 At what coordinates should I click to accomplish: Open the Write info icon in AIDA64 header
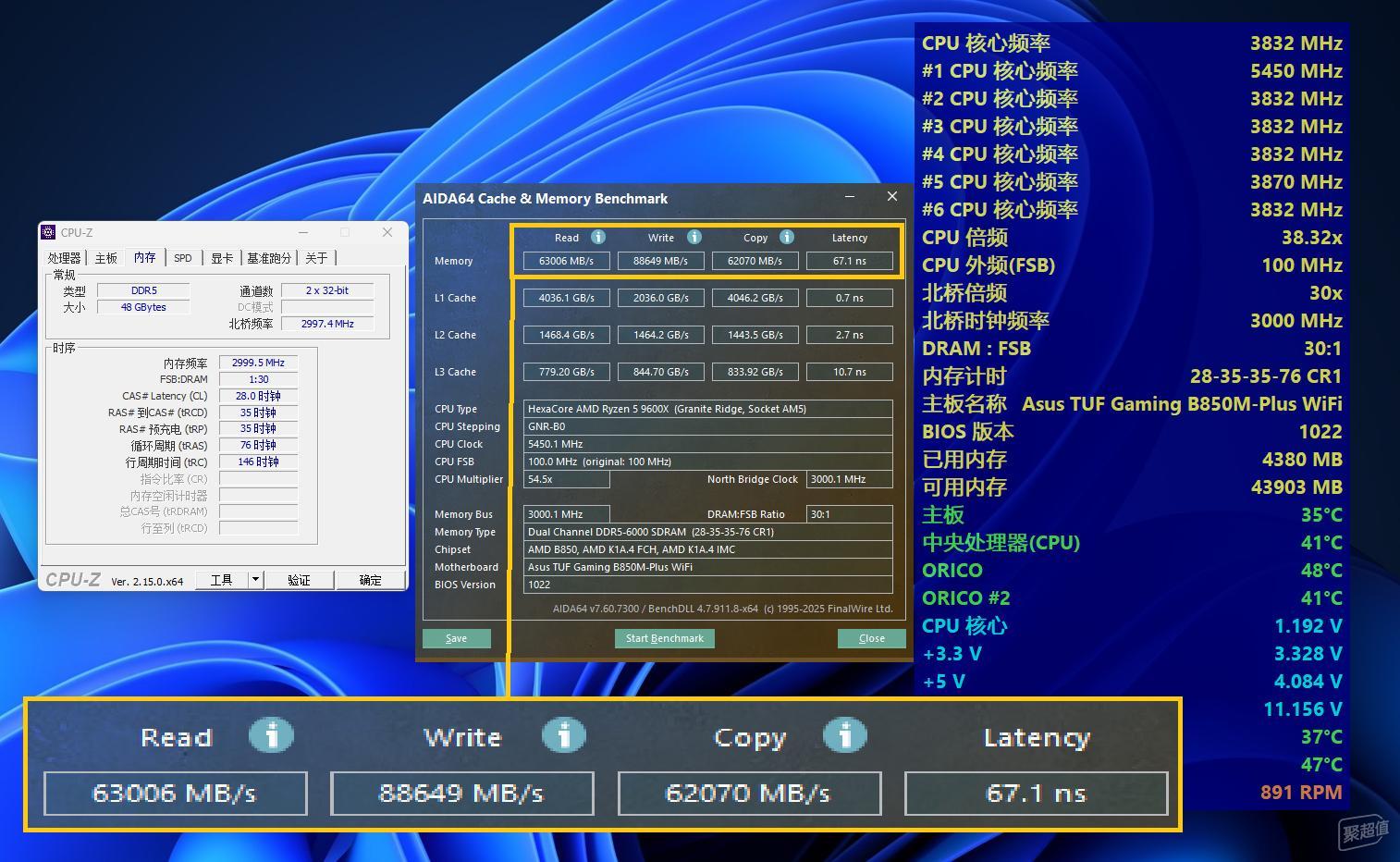click(694, 238)
